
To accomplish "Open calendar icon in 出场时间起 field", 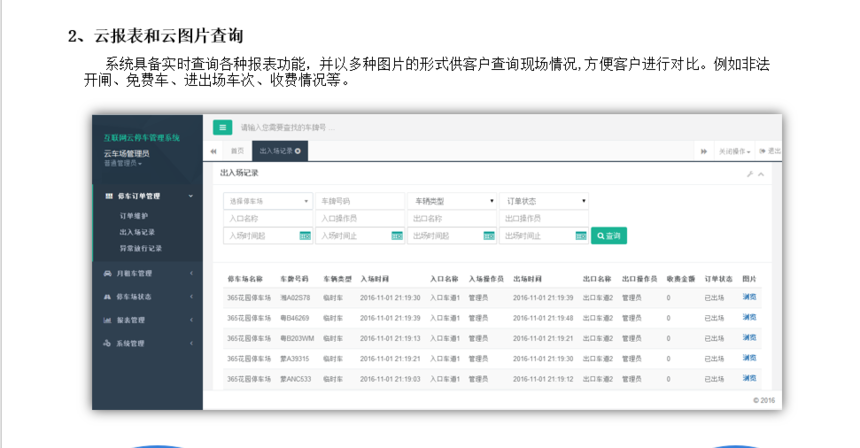I will [x=489, y=236].
